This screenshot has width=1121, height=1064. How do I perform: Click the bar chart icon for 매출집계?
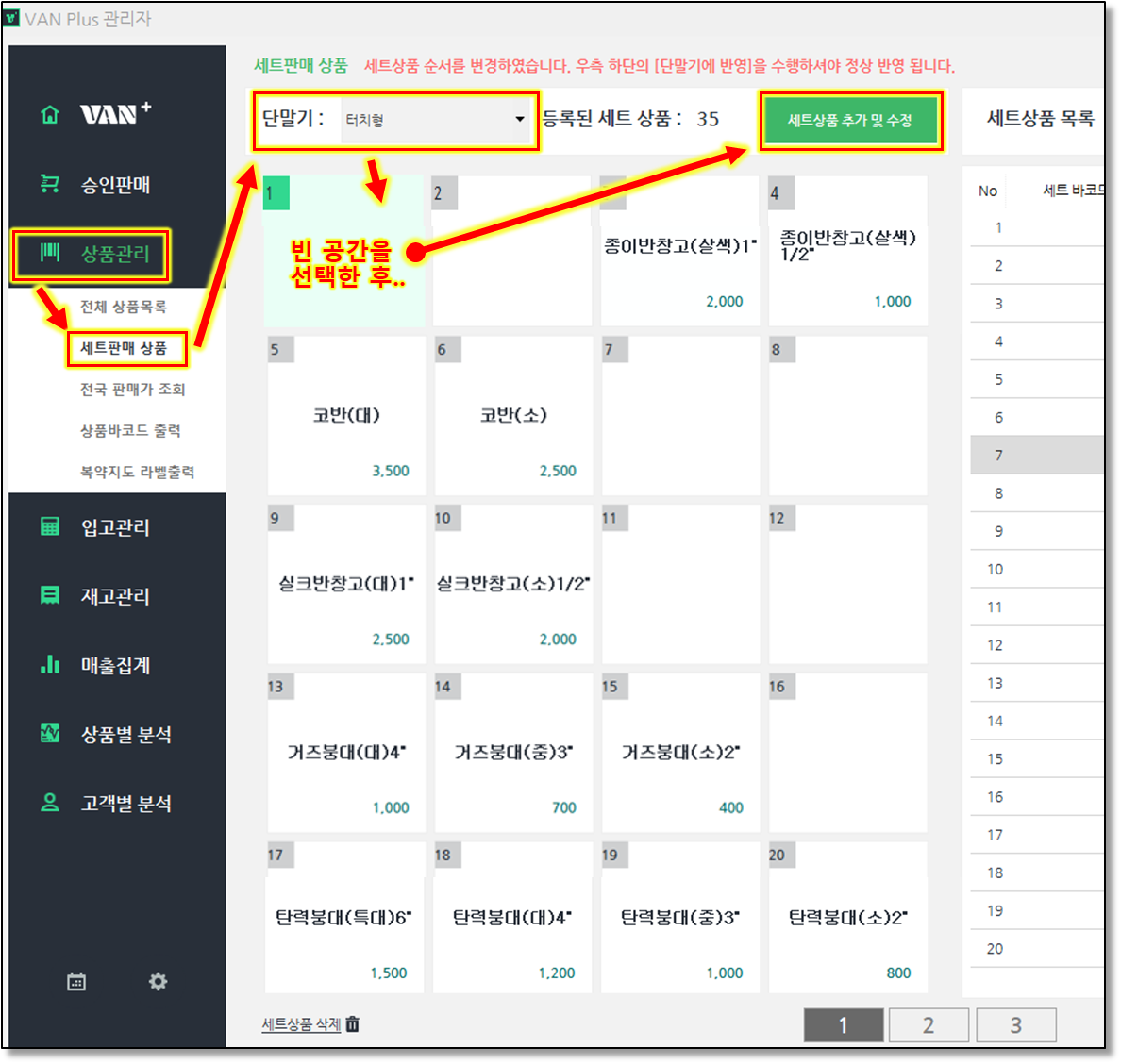click(x=50, y=665)
